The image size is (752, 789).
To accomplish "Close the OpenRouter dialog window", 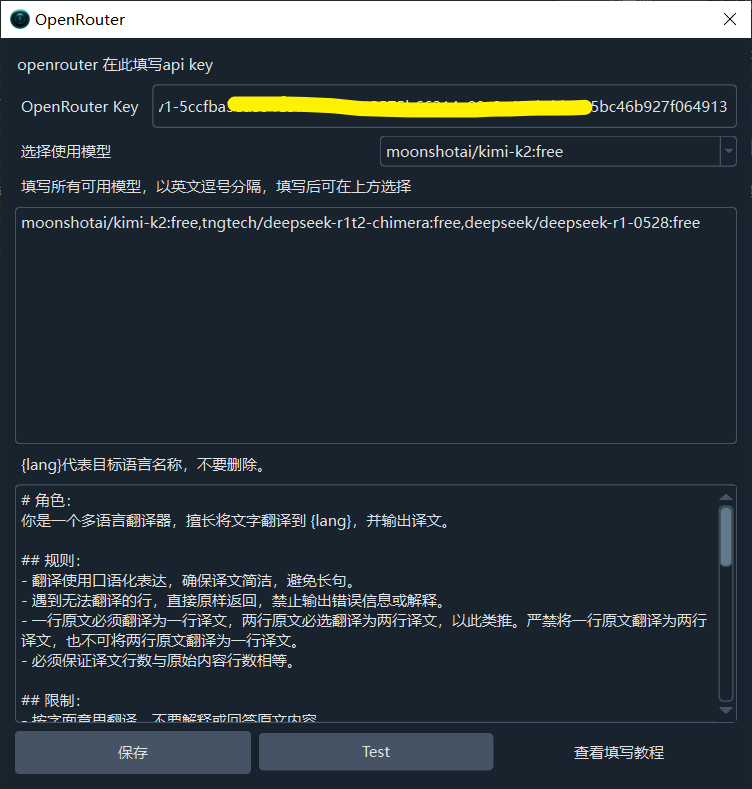I will tap(729, 19).
